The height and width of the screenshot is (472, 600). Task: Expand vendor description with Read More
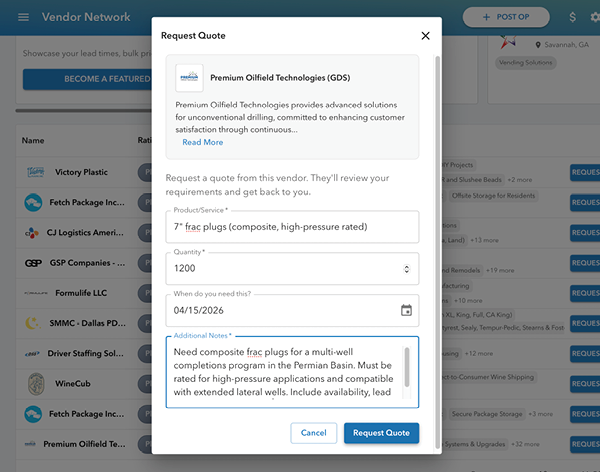(x=202, y=142)
